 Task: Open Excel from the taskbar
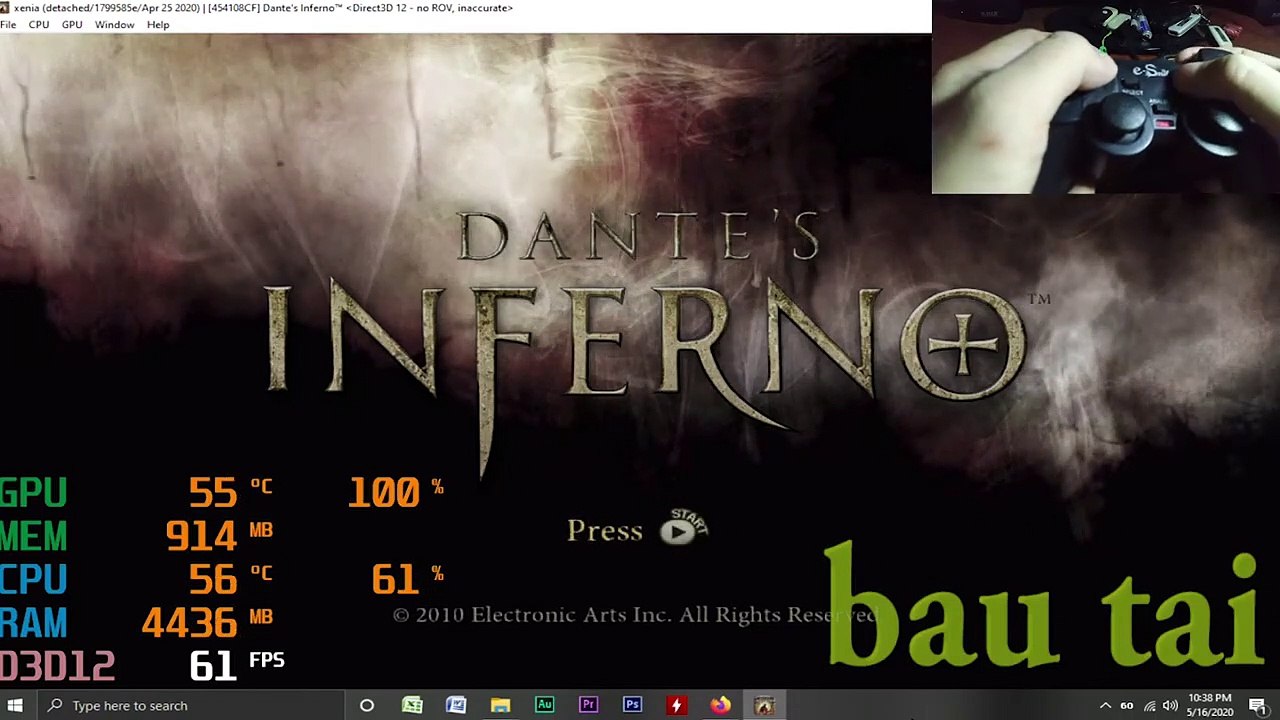(x=412, y=706)
